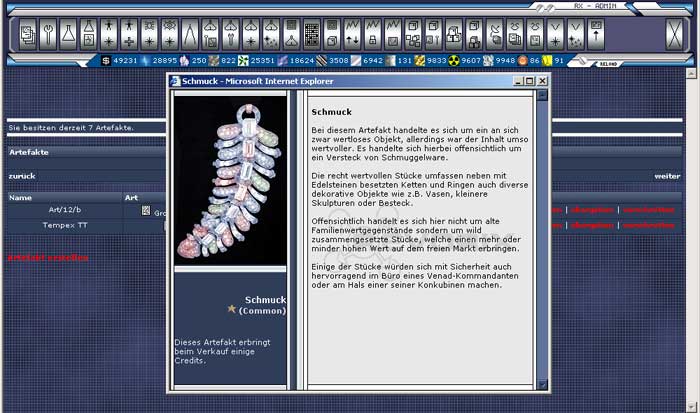Click the 'Name' column header
The image size is (700, 413).
[x=20, y=197]
